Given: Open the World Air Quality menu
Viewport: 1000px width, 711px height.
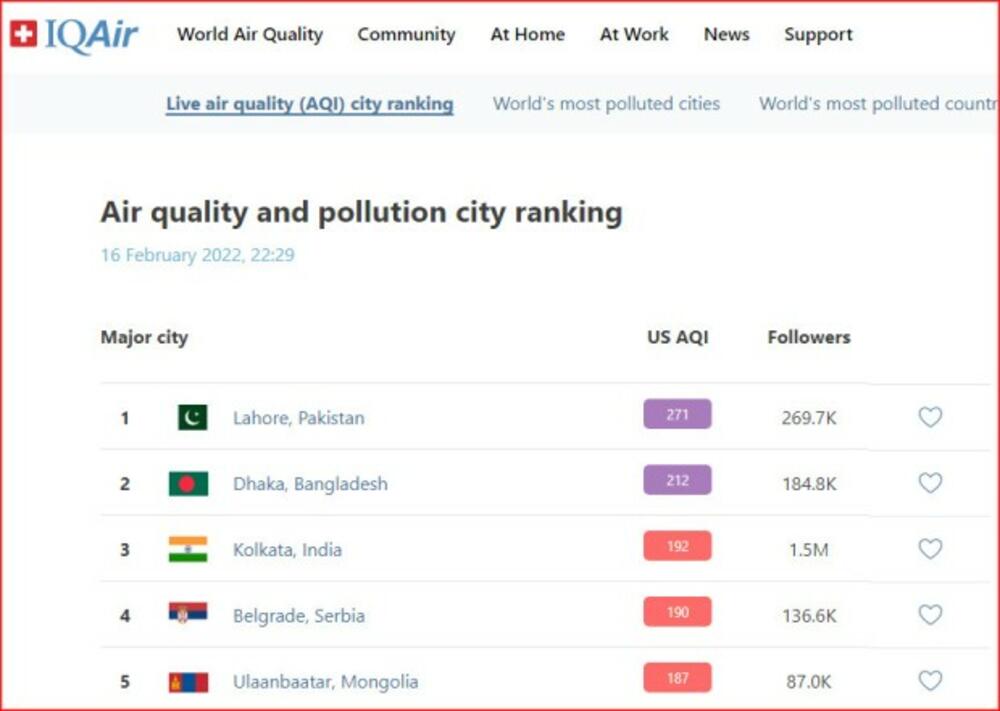Looking at the screenshot, I should click(250, 34).
